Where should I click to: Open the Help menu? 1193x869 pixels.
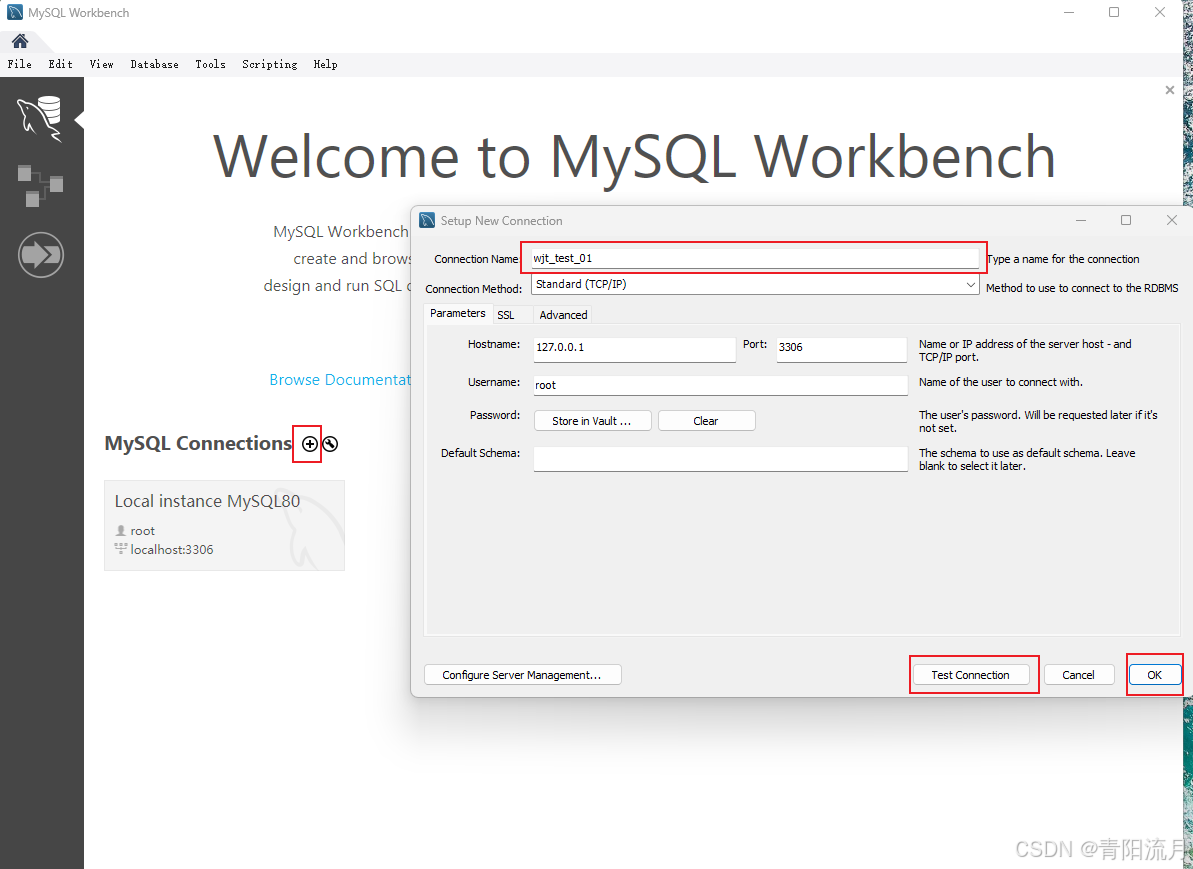325,64
